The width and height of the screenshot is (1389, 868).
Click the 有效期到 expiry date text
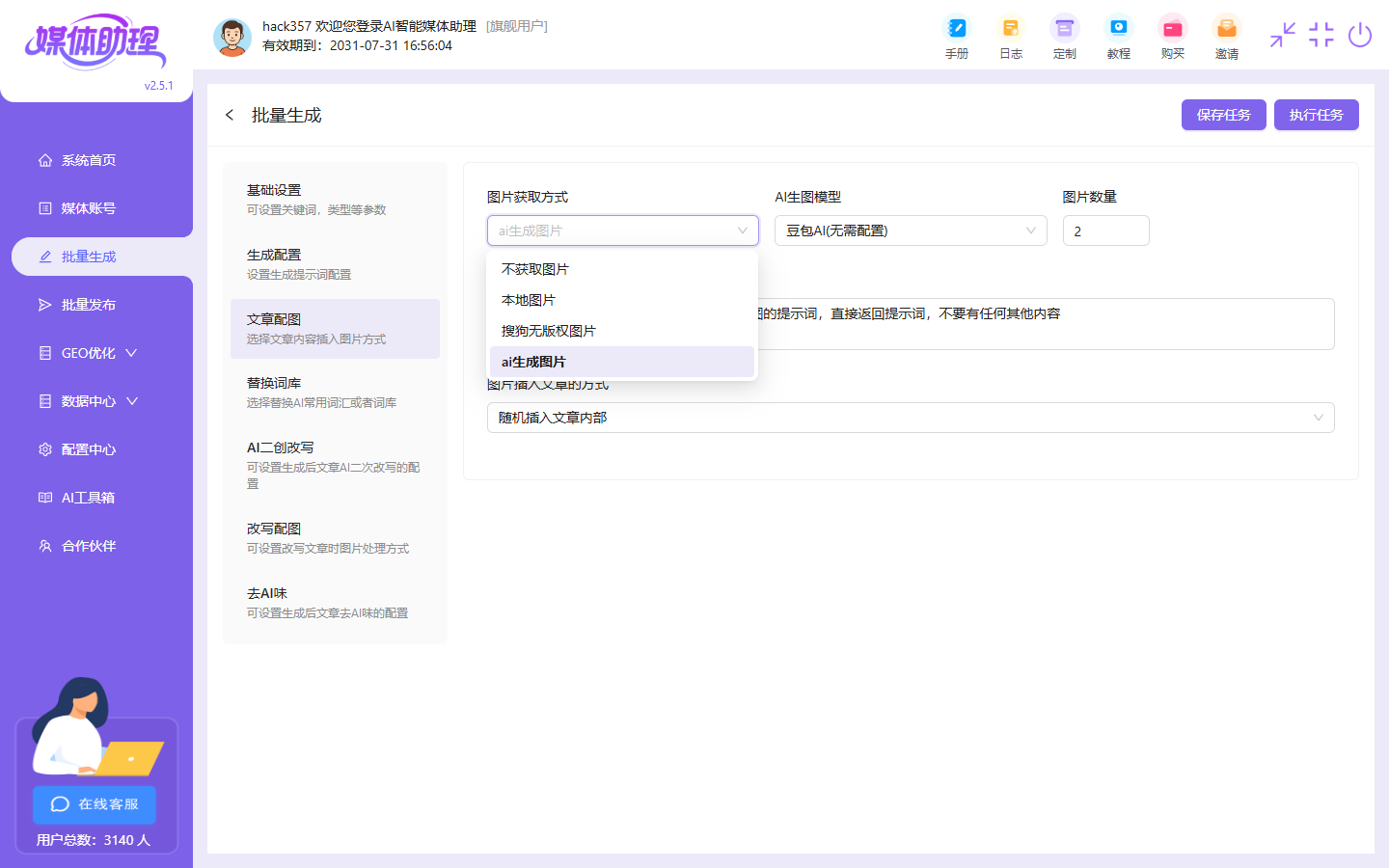click(357, 45)
